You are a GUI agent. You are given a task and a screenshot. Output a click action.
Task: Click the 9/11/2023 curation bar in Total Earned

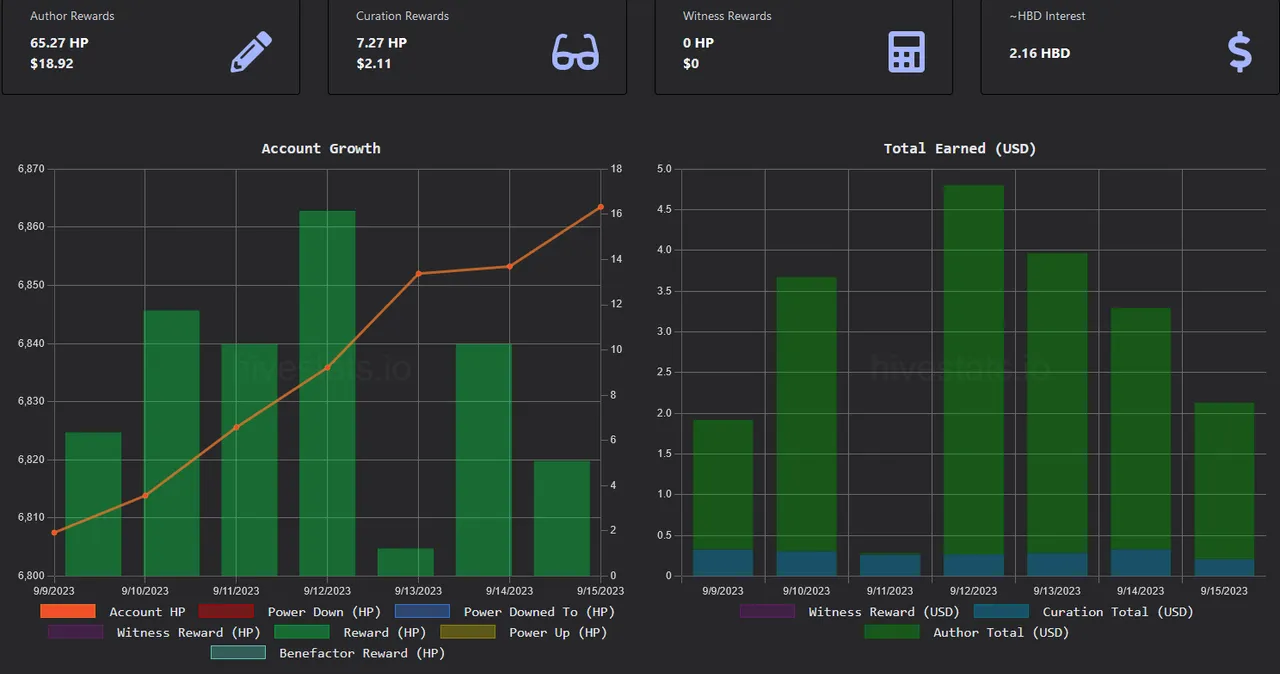890,565
